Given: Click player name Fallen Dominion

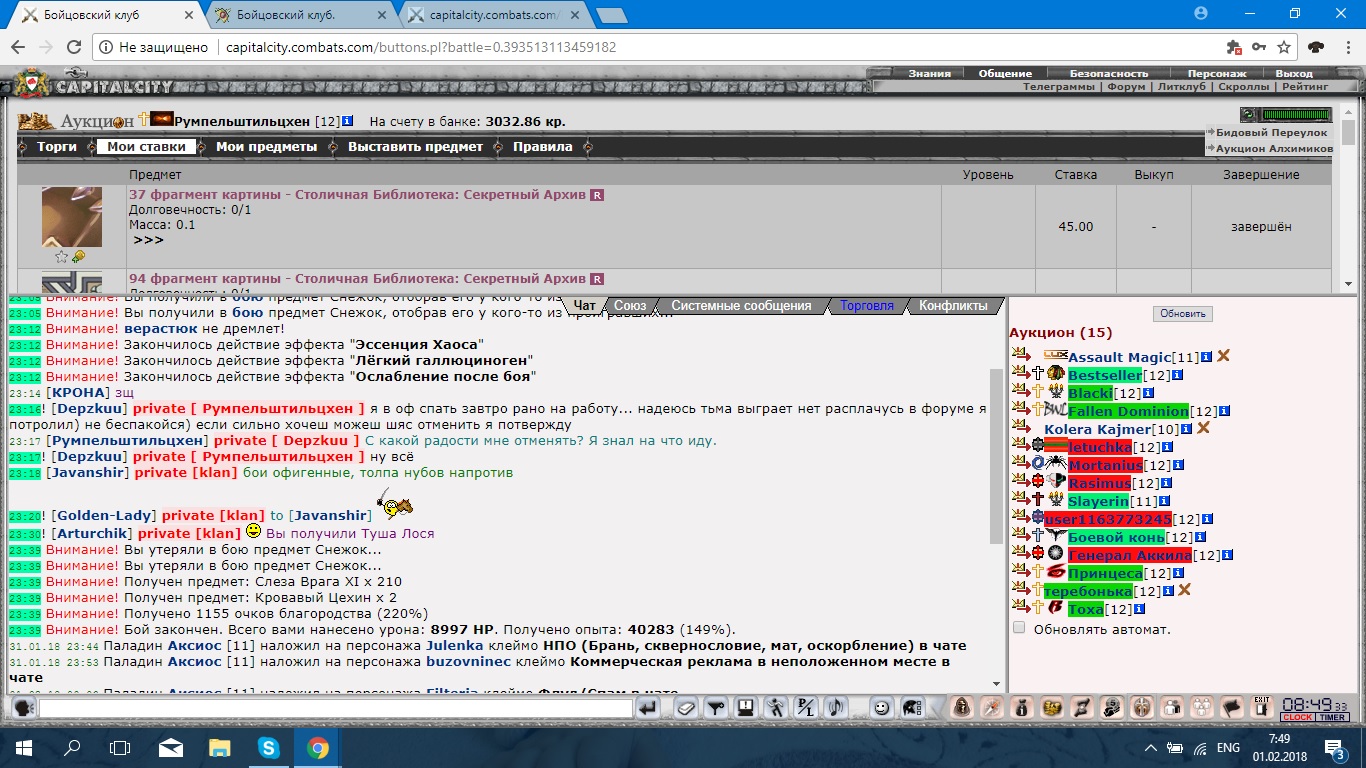Looking at the screenshot, I should (1128, 411).
